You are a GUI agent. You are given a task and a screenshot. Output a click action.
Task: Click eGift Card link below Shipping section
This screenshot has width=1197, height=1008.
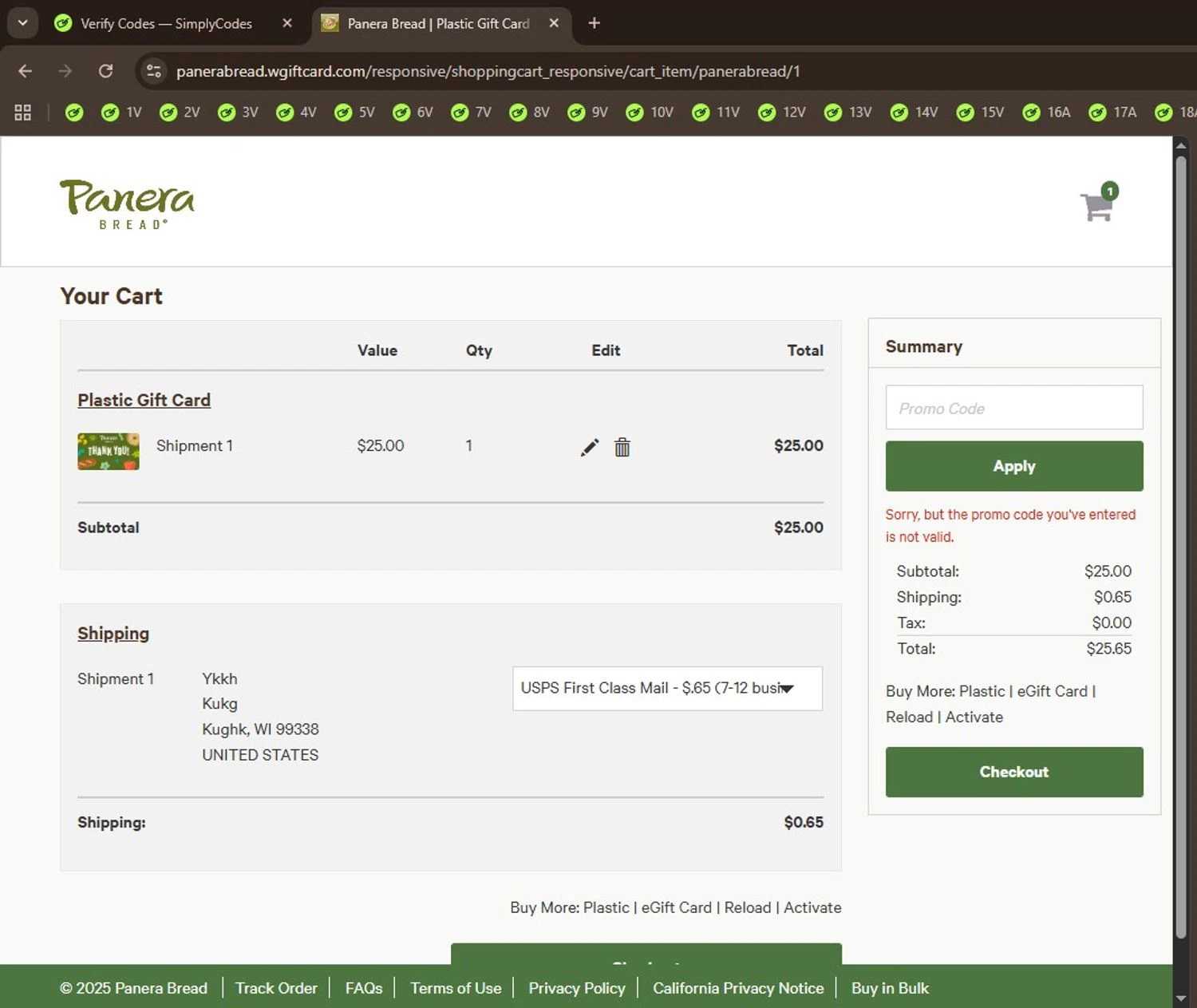[x=677, y=907]
